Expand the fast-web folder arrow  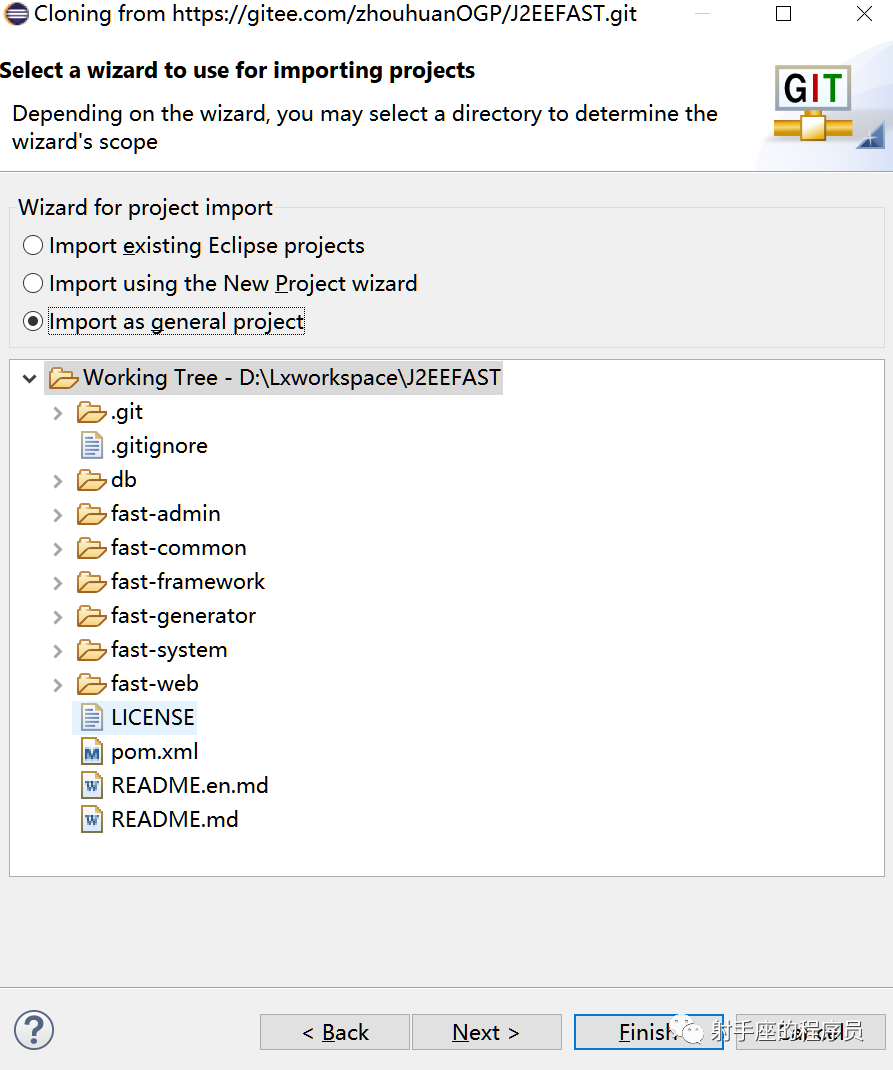click(58, 685)
